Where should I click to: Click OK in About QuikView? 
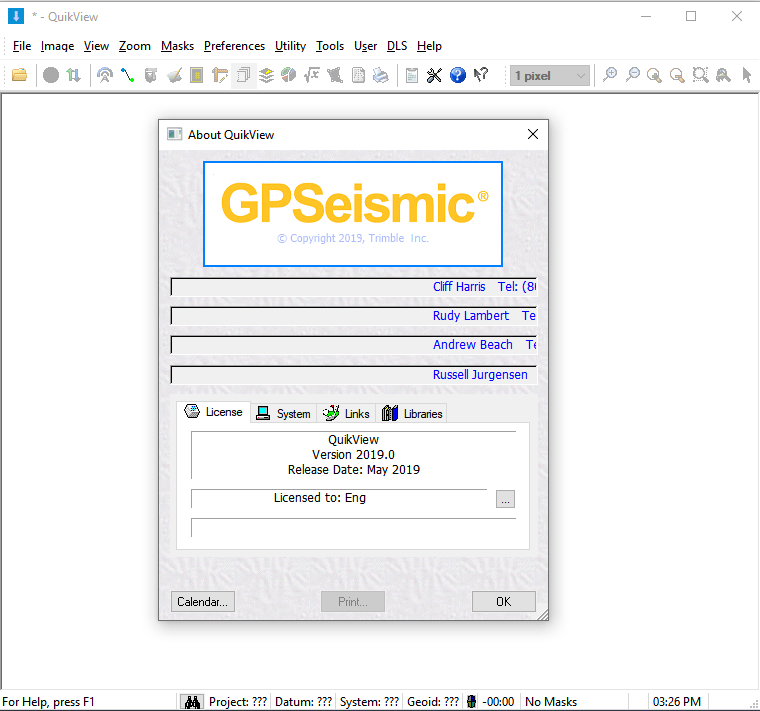pos(504,601)
